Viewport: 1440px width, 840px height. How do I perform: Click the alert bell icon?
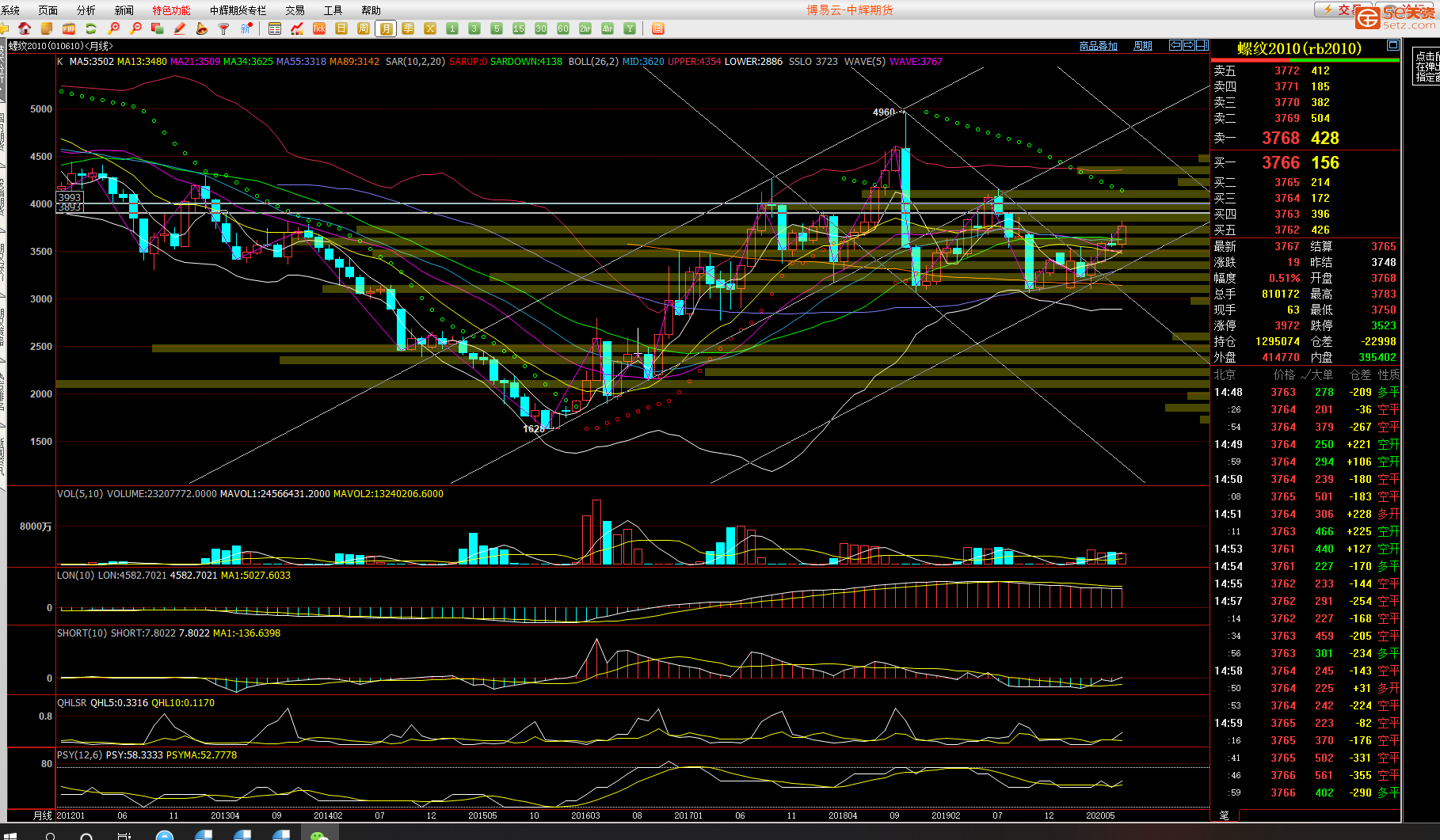202,29
